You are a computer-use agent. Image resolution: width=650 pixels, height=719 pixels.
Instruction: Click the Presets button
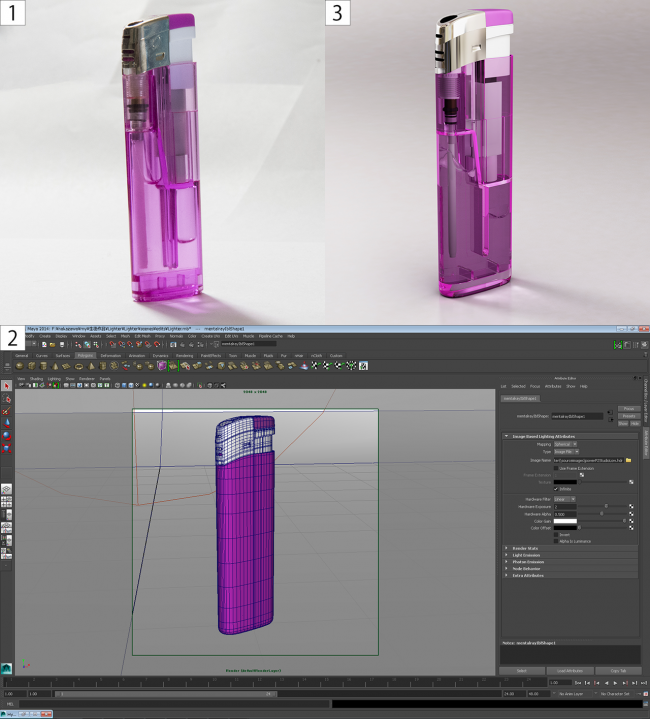point(628,416)
